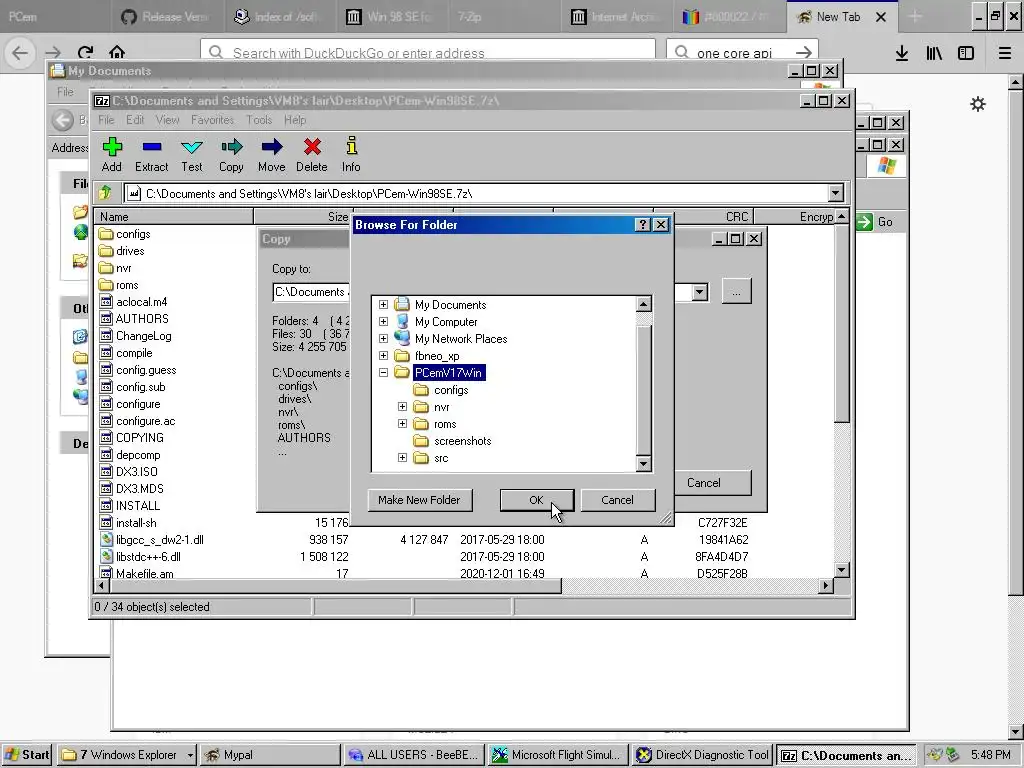Switch to the New Tab browser tab

click(841, 17)
